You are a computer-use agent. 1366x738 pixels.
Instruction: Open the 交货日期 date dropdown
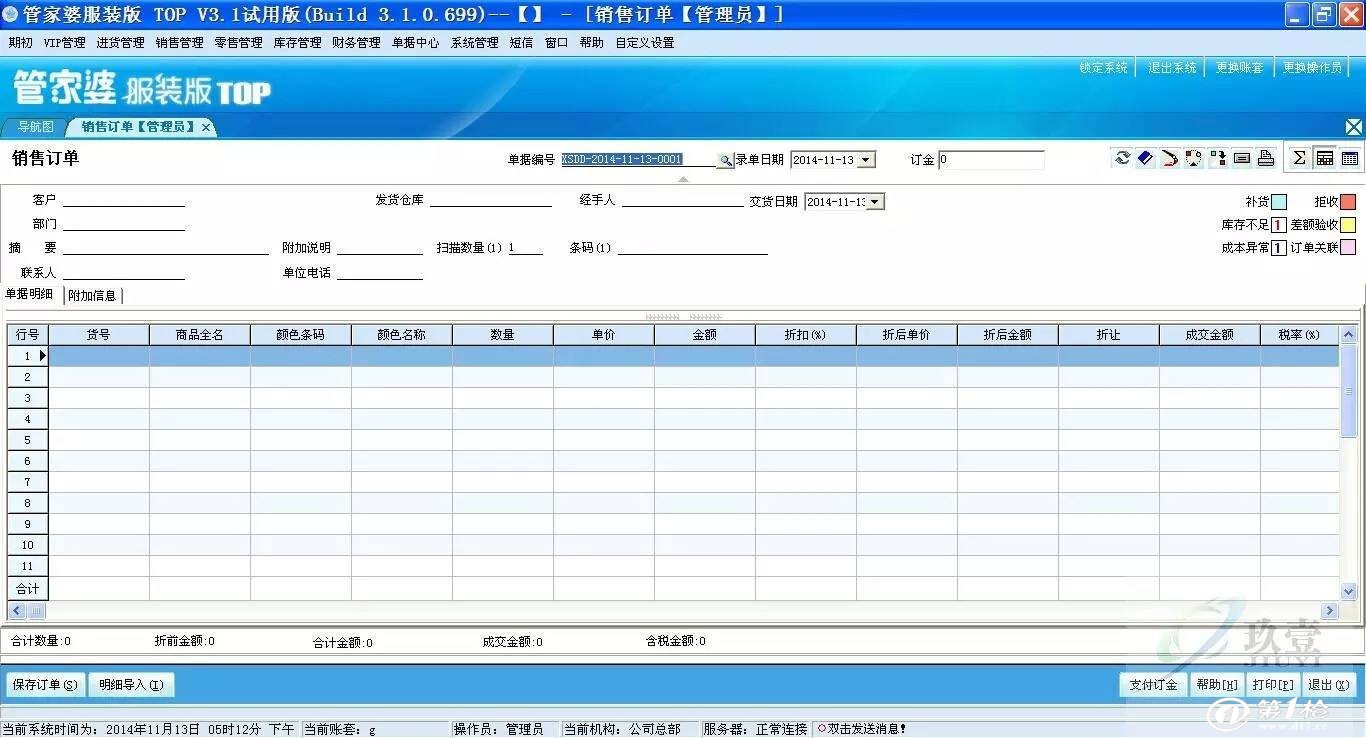tap(874, 201)
